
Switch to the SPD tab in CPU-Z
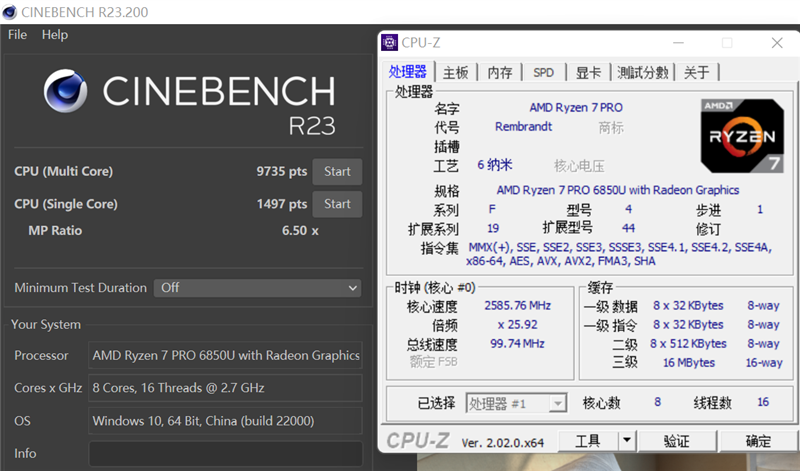[543, 72]
